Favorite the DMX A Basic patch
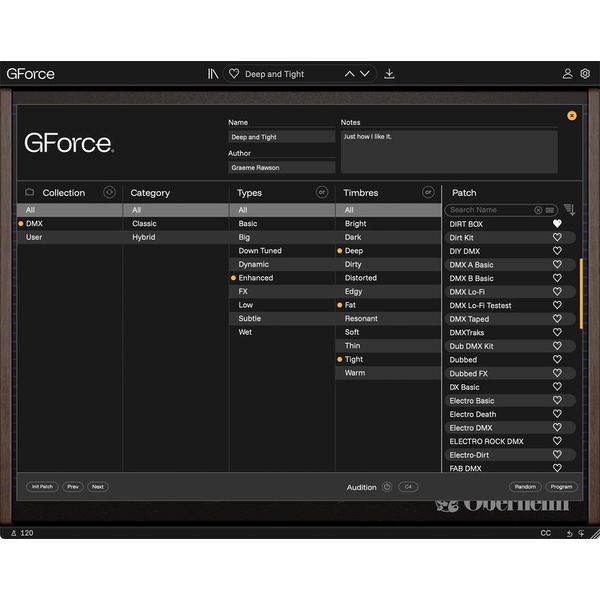 [x=557, y=264]
